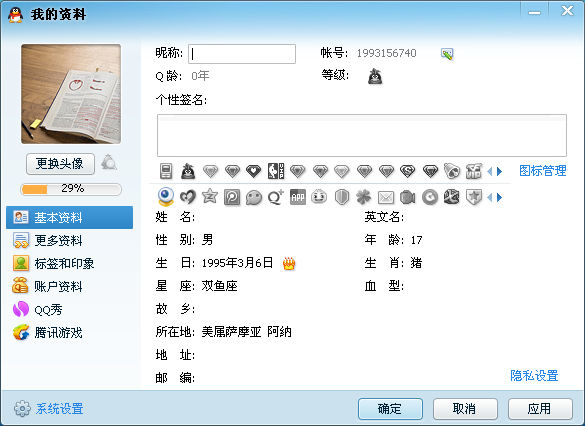585x426 pixels.
Task: Open the 隐私设置 link
Action: 534,376
